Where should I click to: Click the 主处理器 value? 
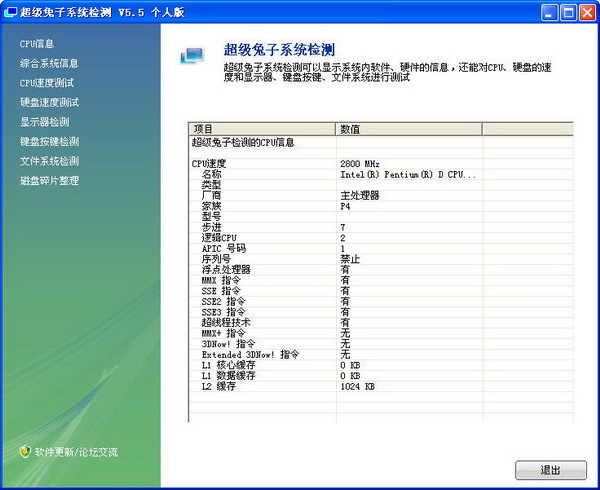click(x=360, y=196)
